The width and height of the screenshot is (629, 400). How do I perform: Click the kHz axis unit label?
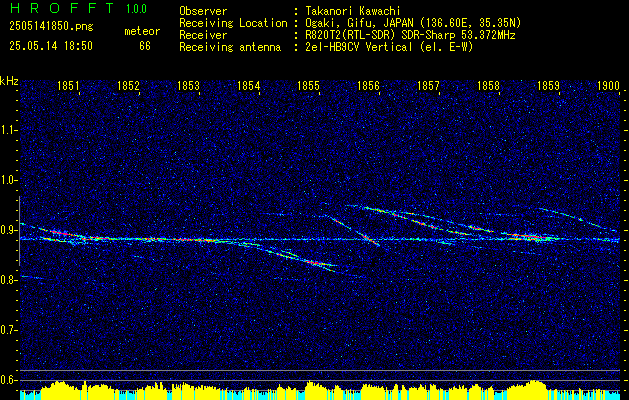(9, 81)
